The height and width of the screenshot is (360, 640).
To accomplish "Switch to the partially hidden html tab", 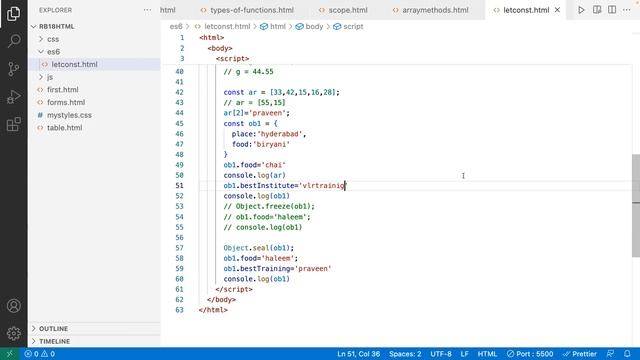I will point(168,10).
